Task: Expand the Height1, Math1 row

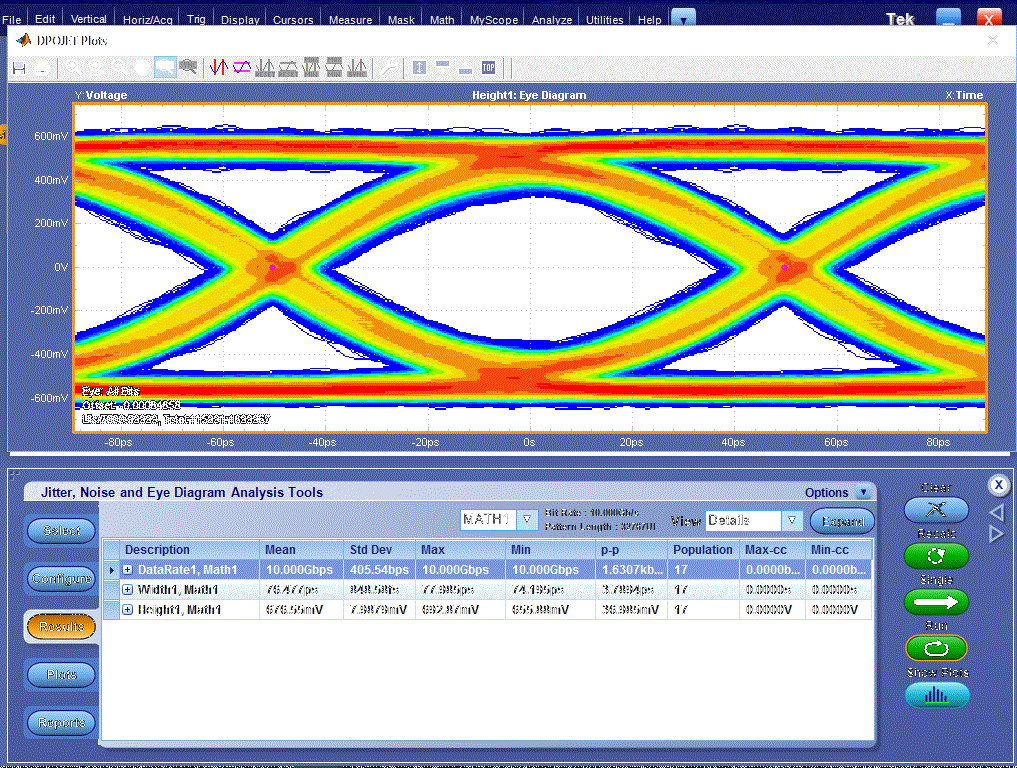Action: (x=128, y=610)
